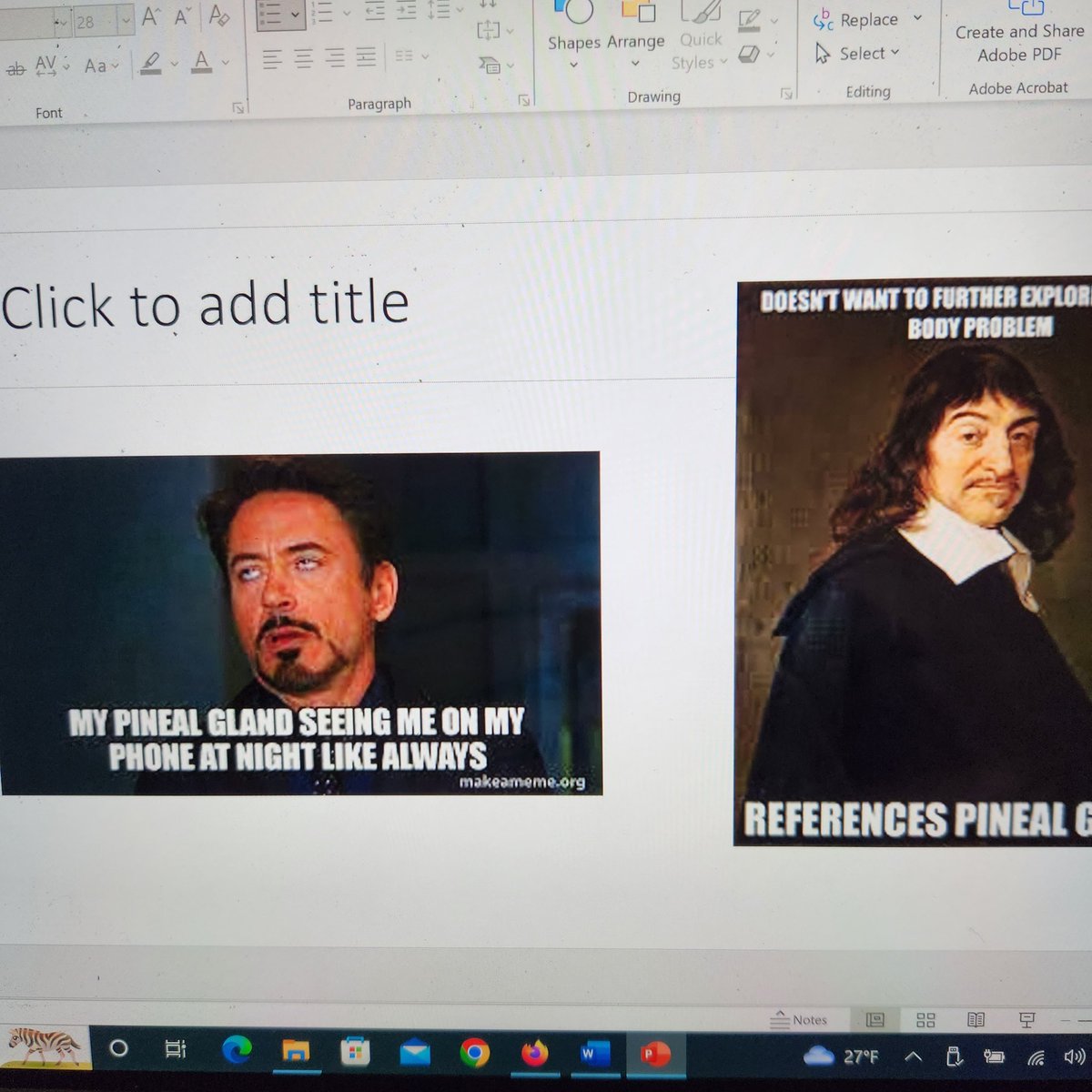1092x1092 pixels.
Task: Click the font size field showing 28
Action: (x=94, y=21)
